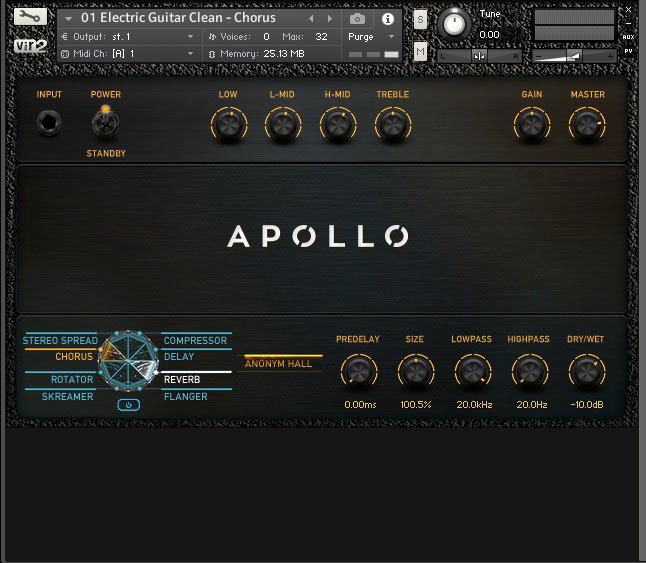The image size is (646, 563).
Task: Select the FLANGER effect
Action: point(185,397)
